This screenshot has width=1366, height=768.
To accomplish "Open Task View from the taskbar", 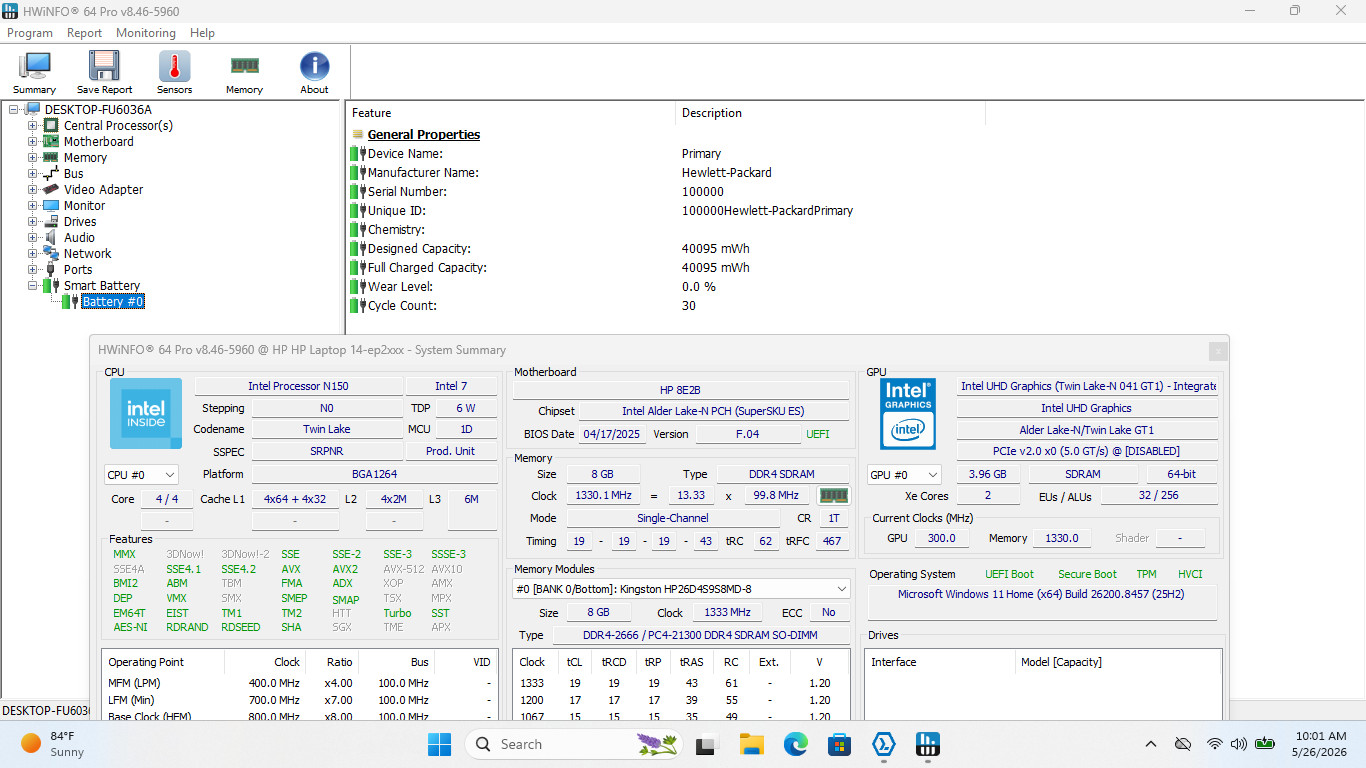I will coord(708,744).
